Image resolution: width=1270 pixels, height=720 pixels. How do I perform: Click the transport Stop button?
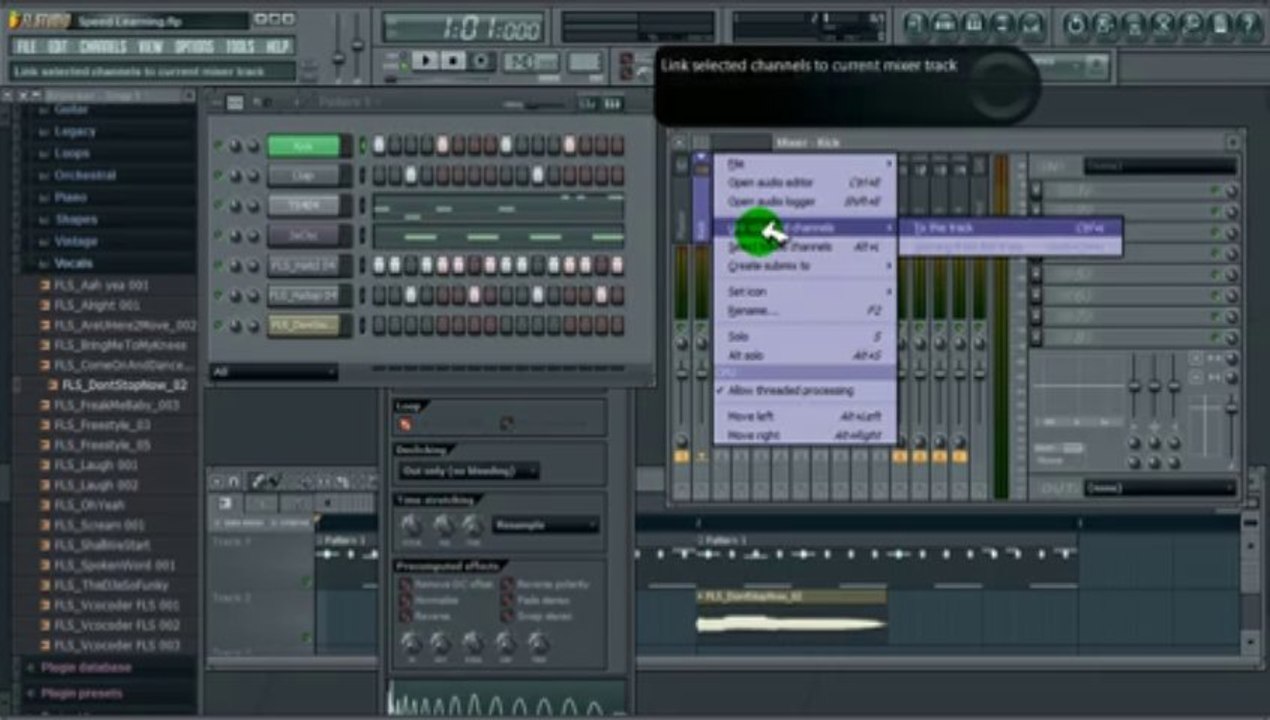453,61
